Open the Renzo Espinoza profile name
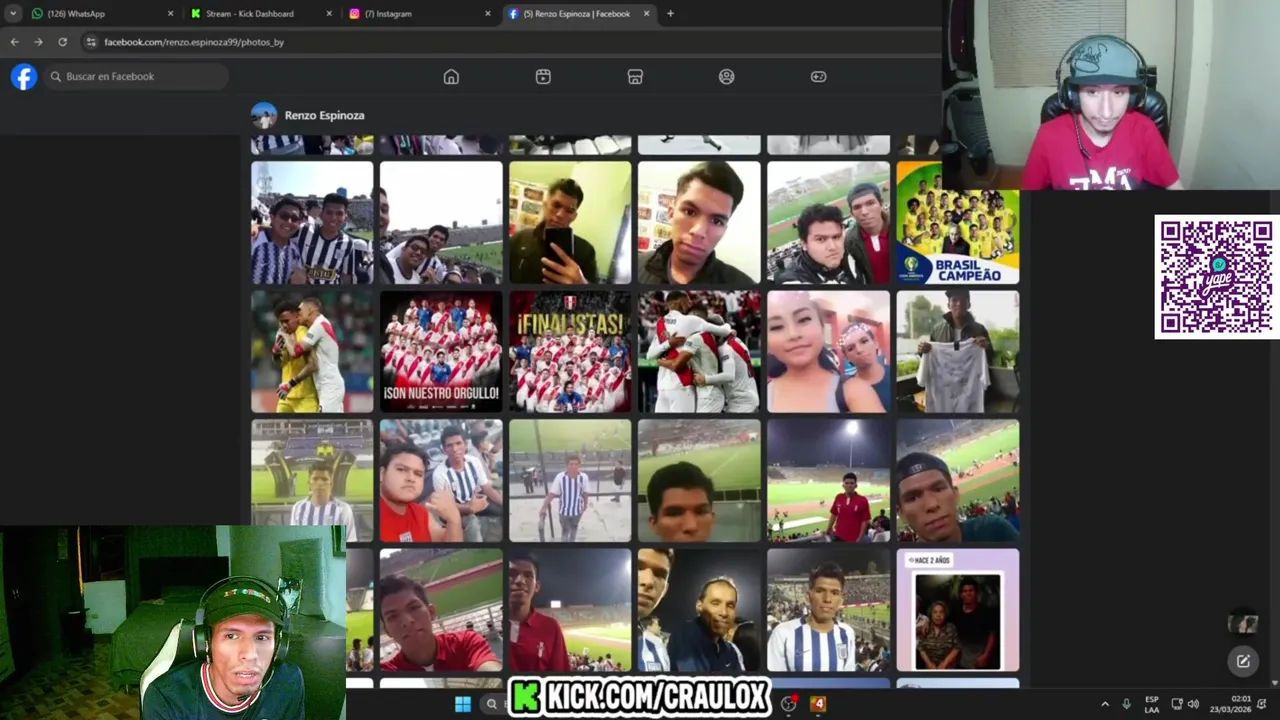1280x720 pixels. click(324, 115)
